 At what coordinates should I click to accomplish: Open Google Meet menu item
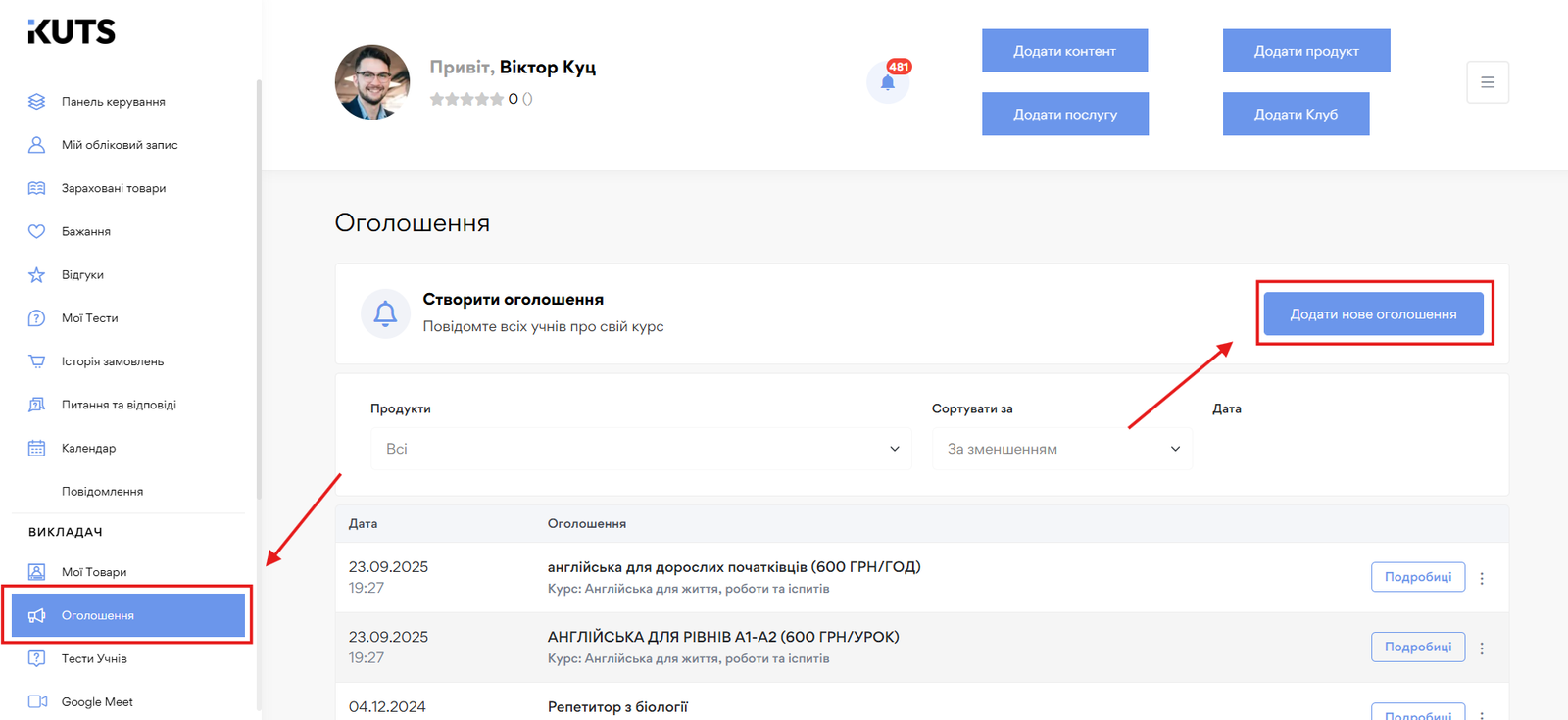(x=97, y=701)
